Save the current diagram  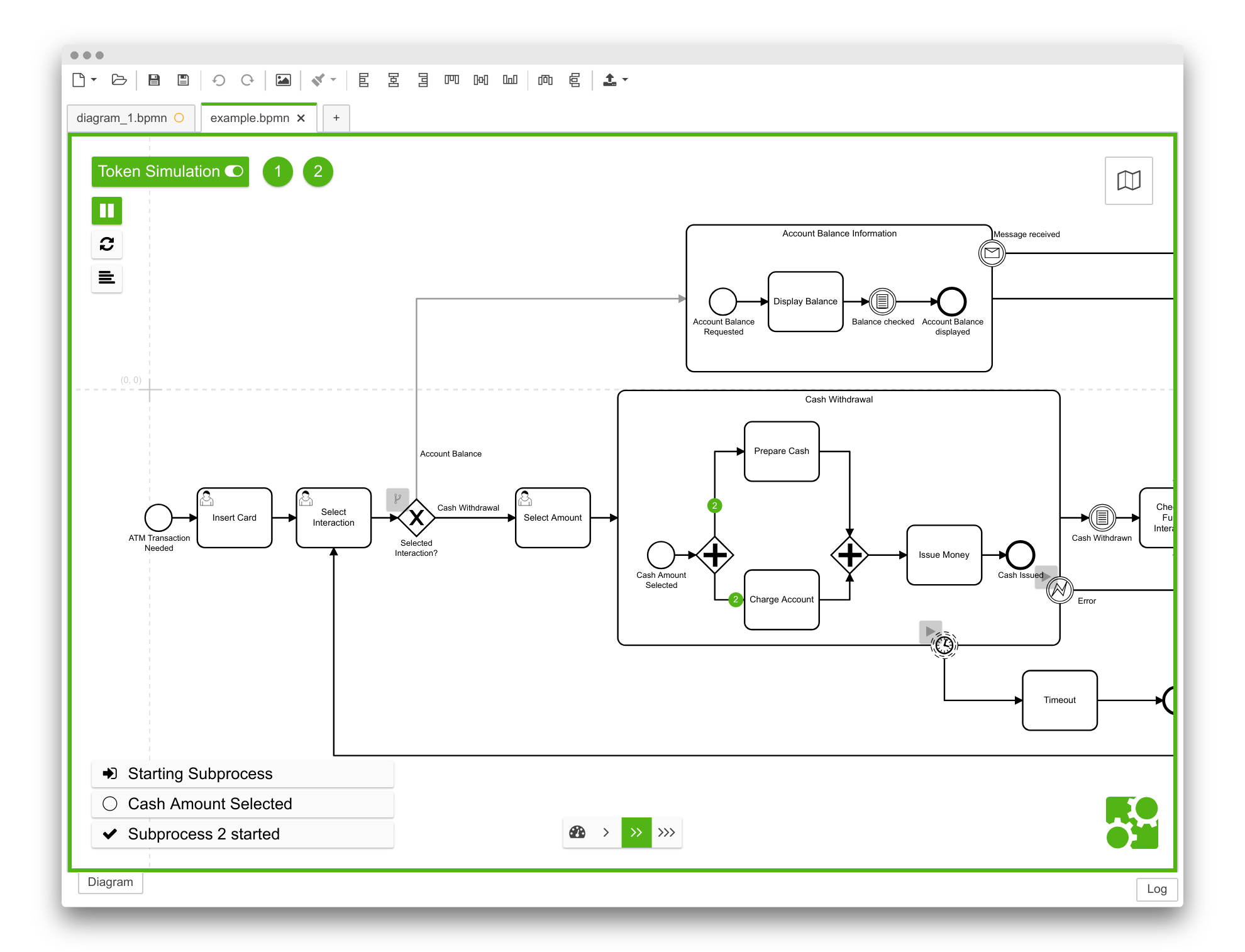[154, 80]
